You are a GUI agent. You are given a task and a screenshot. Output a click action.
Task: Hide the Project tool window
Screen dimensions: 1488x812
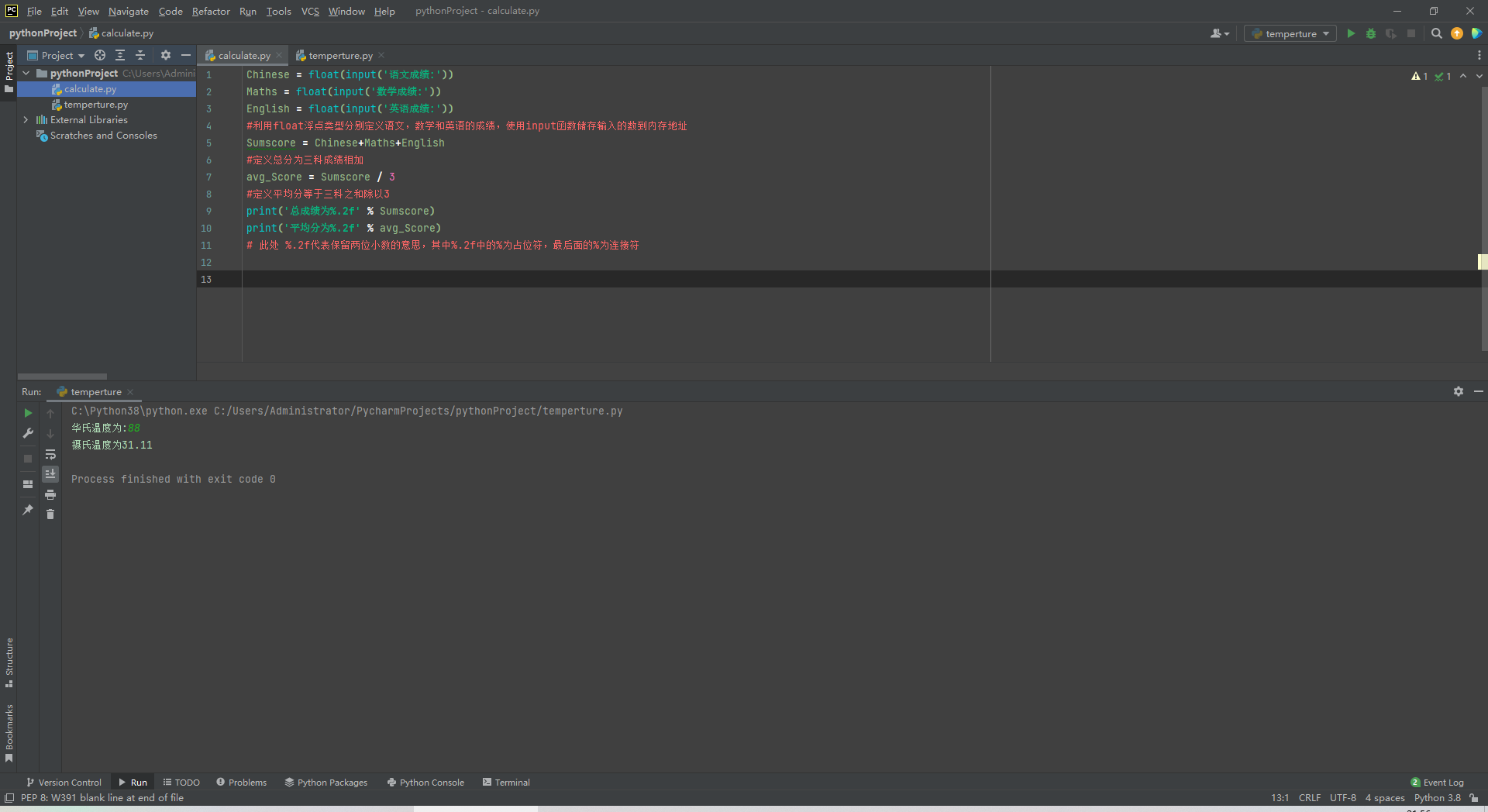(186, 55)
